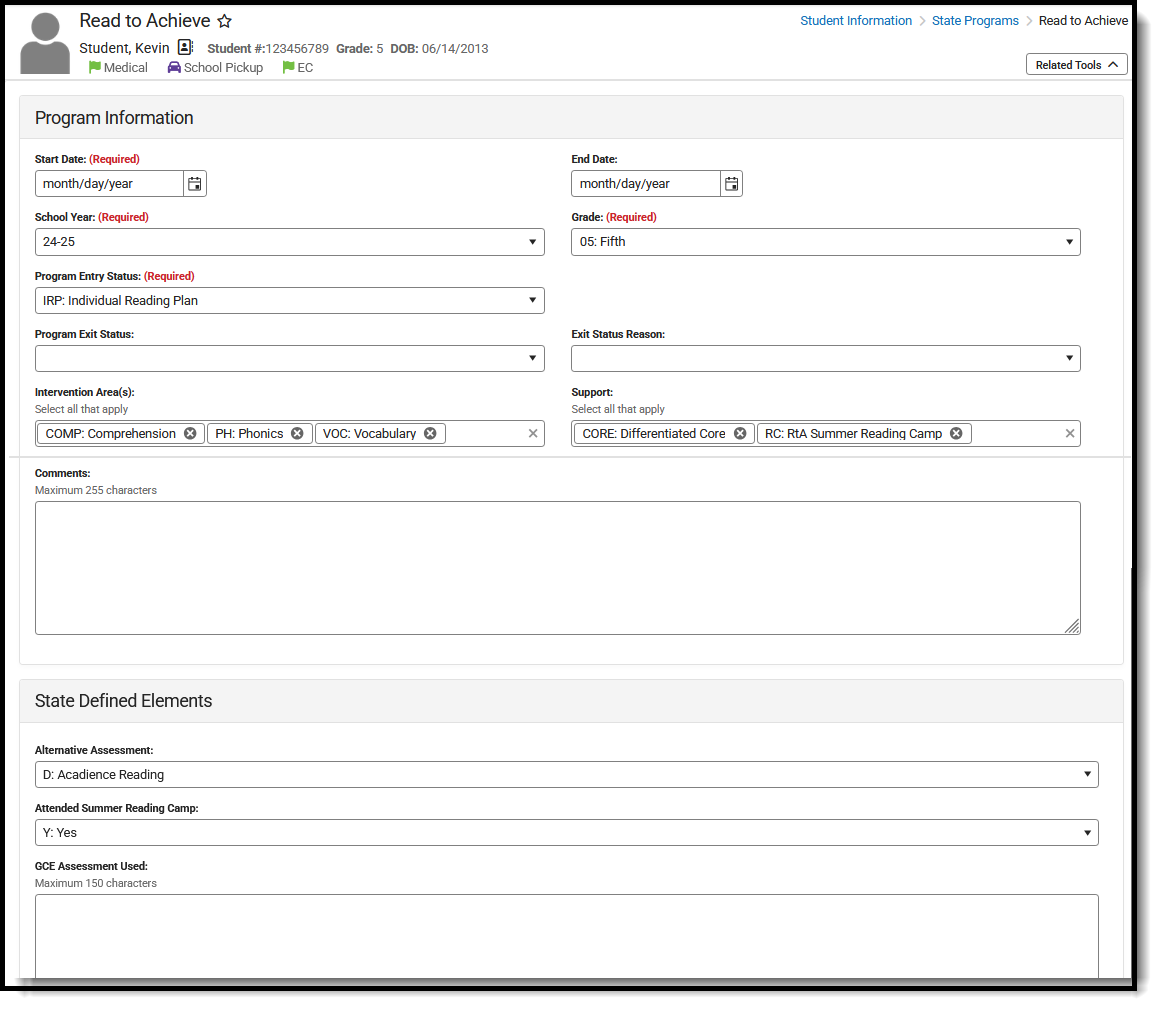This screenshot has width=1162, height=1016.
Task: Open the Attended Summer Reading Camp dropdown
Action: click(566, 833)
